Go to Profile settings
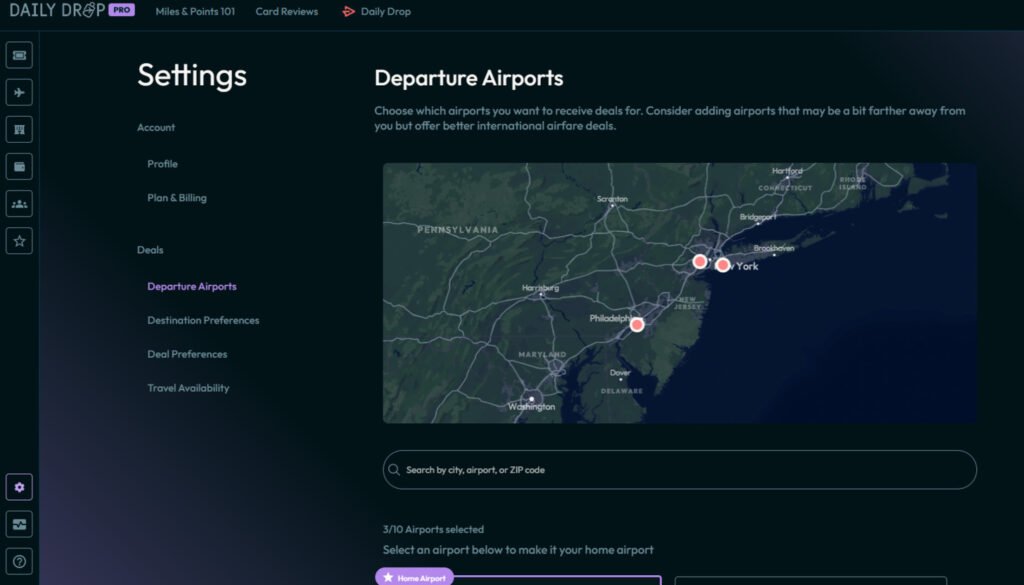This screenshot has height=585, width=1024. 162,164
